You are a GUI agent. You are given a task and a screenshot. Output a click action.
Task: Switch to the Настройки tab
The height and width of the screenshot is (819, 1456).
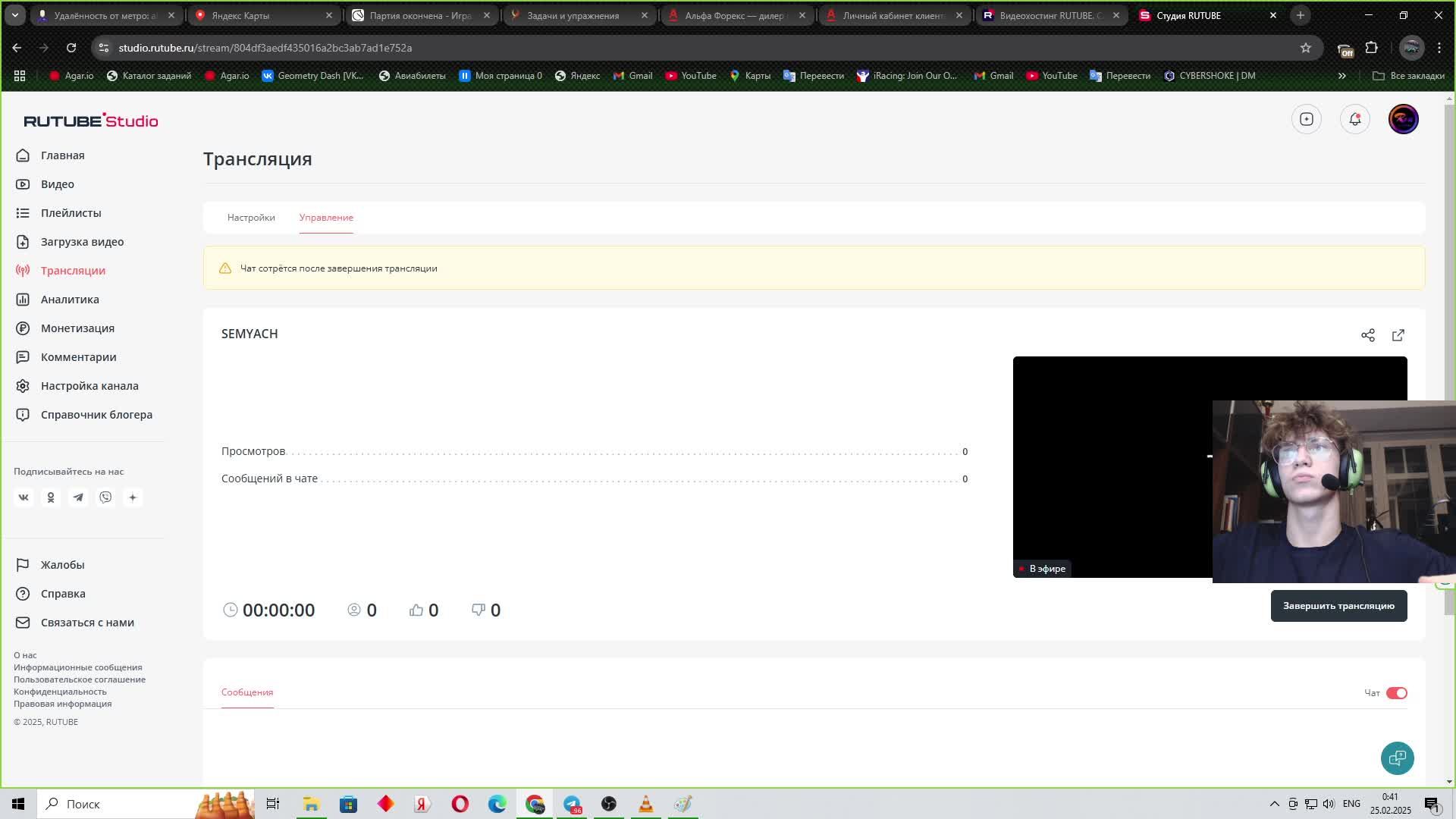click(x=251, y=218)
